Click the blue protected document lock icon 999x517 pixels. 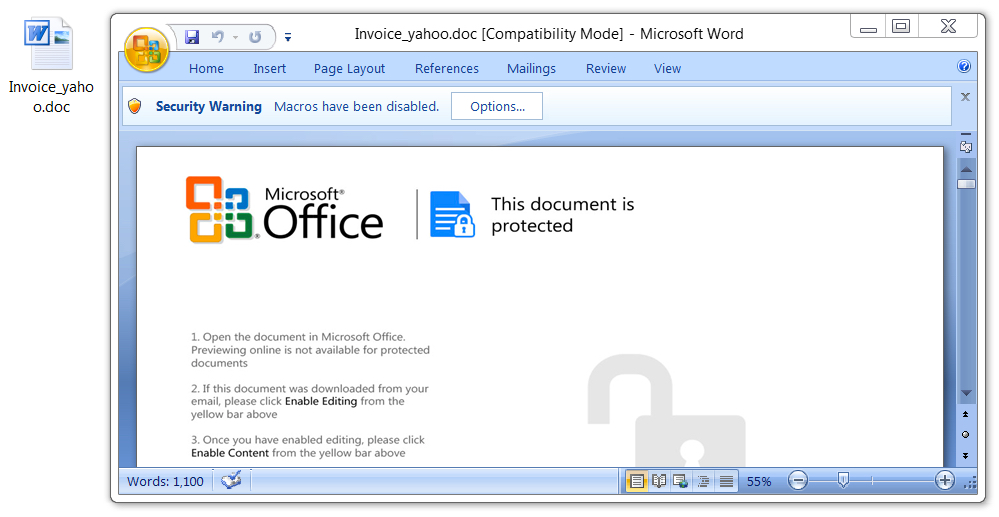point(452,214)
